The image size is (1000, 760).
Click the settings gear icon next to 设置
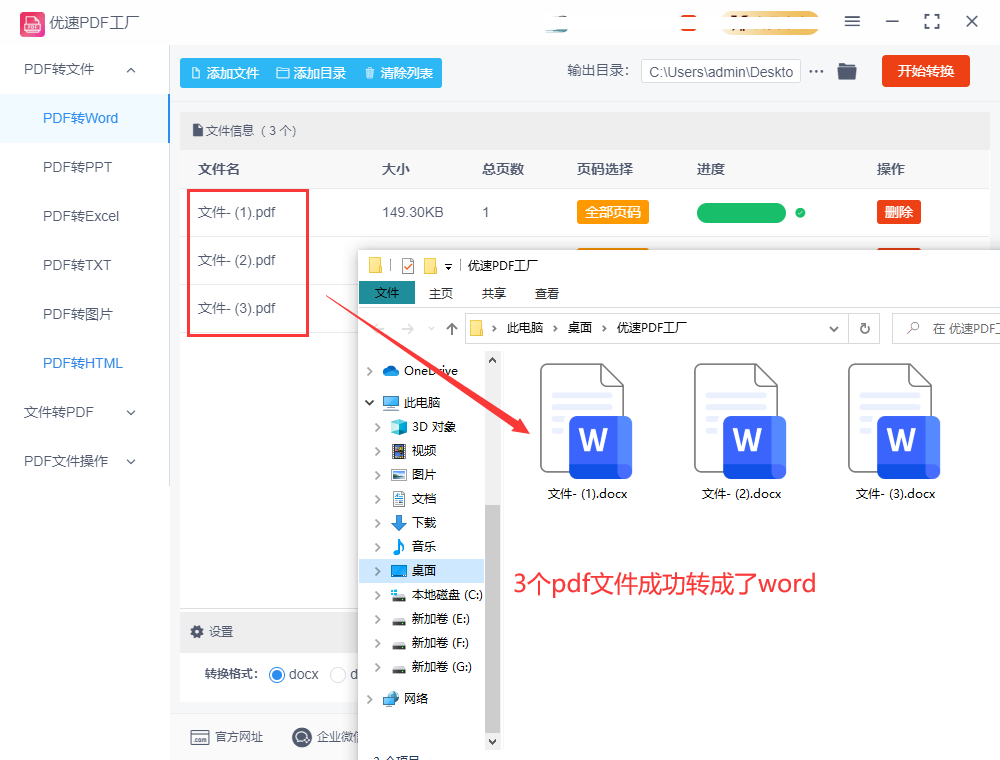click(x=197, y=632)
